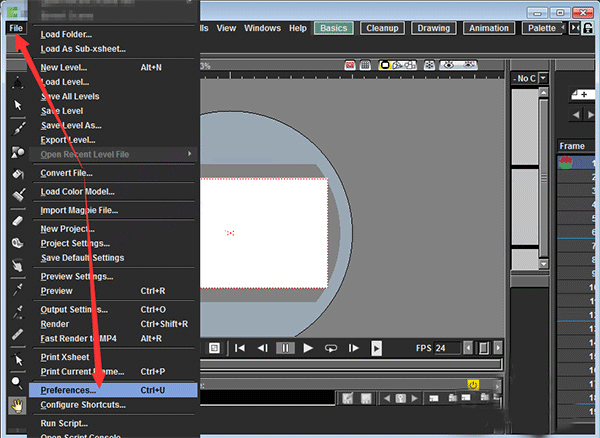This screenshot has width=600, height=438.
Task: Click Preferences in the File menu
Action: (68, 390)
